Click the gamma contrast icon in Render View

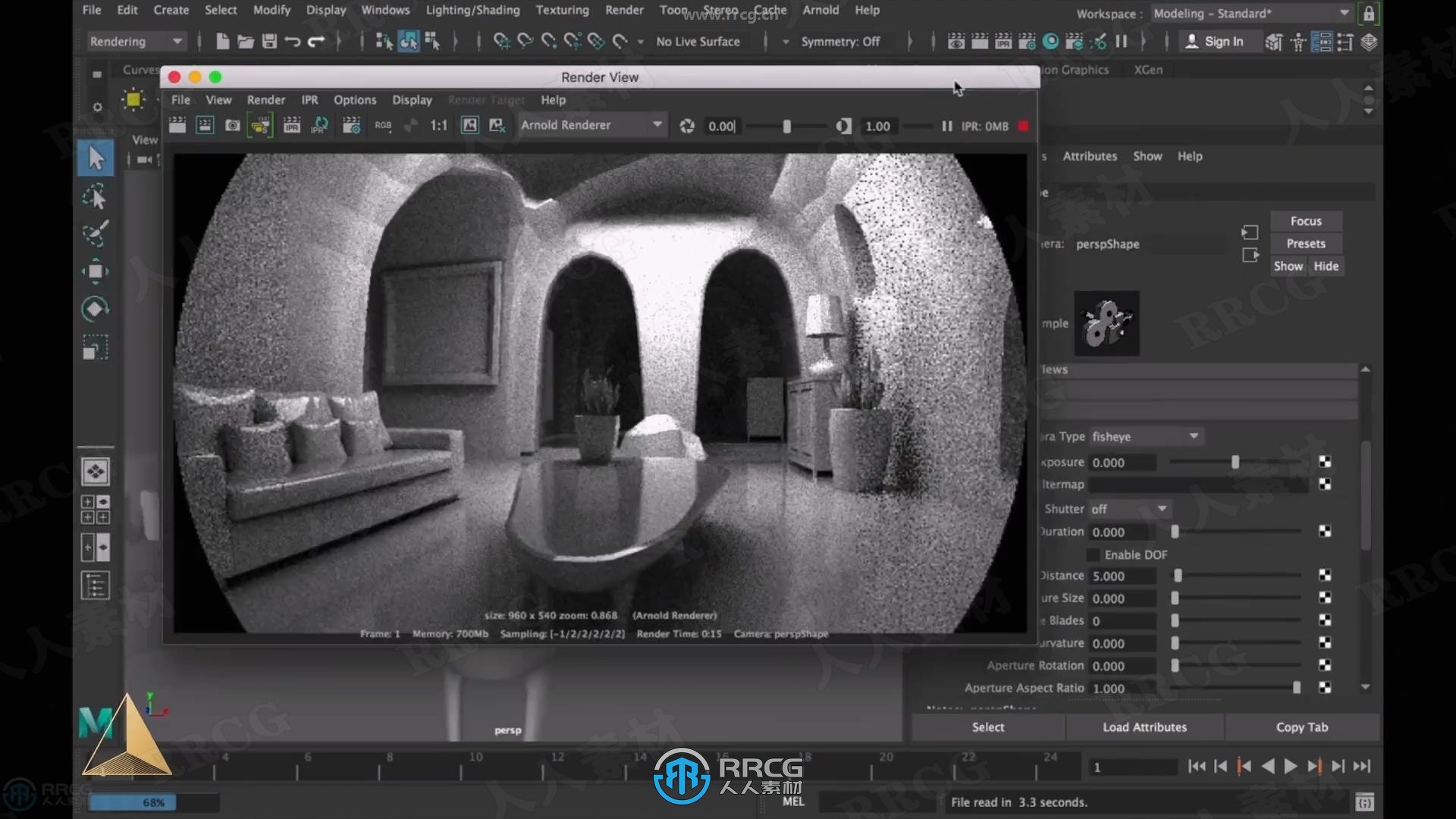click(x=843, y=127)
